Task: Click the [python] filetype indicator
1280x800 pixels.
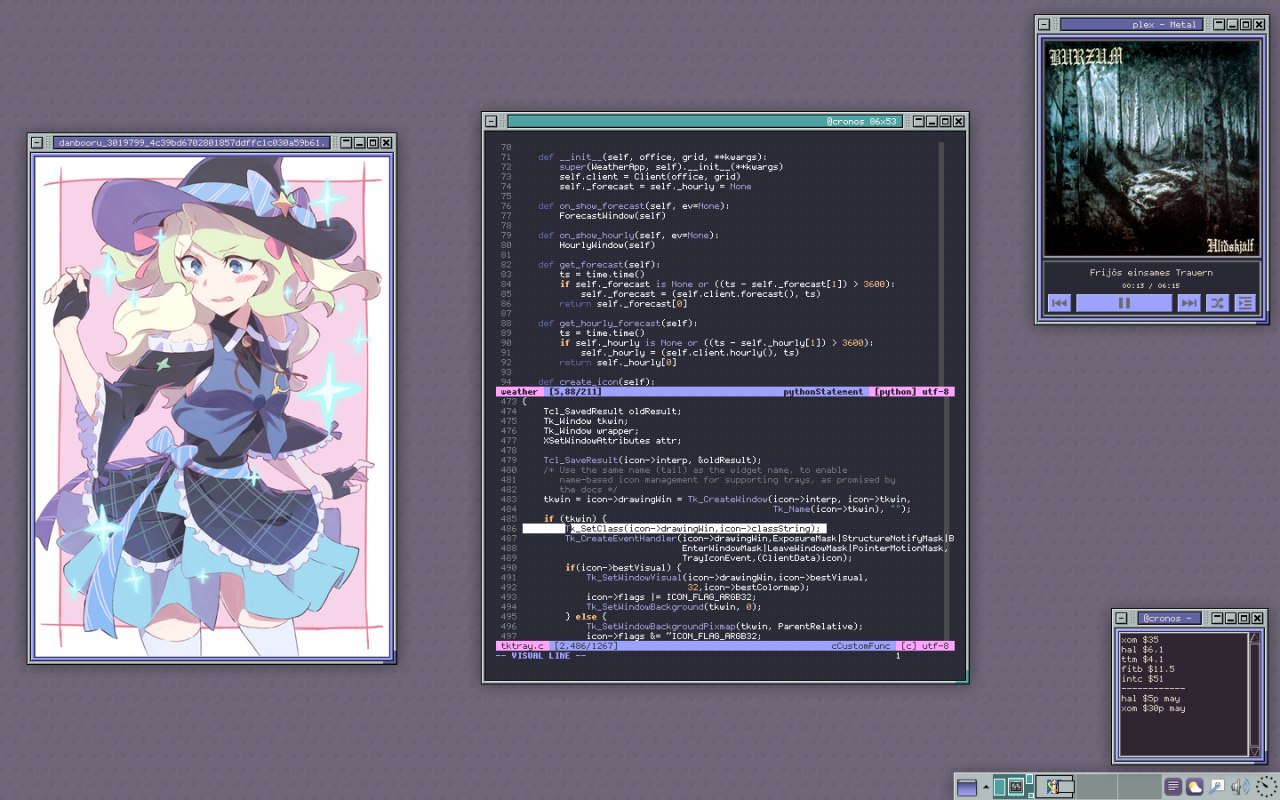Action: (x=894, y=392)
